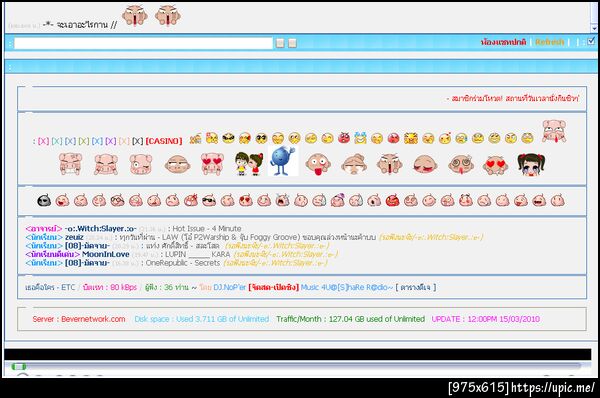Choose the onion-head with purple hat emoticon
The width and height of the screenshot is (600, 398).
[338, 200]
